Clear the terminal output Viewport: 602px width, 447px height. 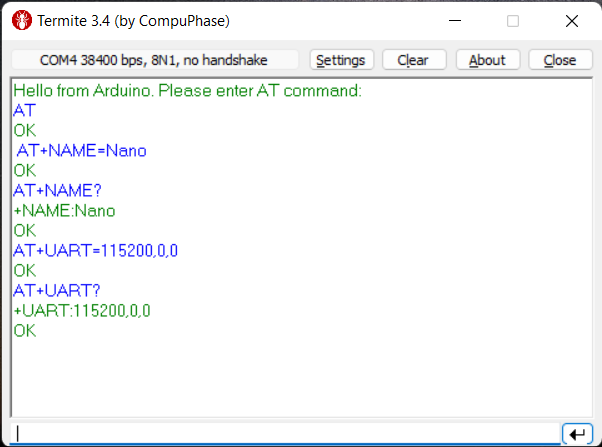tap(414, 60)
